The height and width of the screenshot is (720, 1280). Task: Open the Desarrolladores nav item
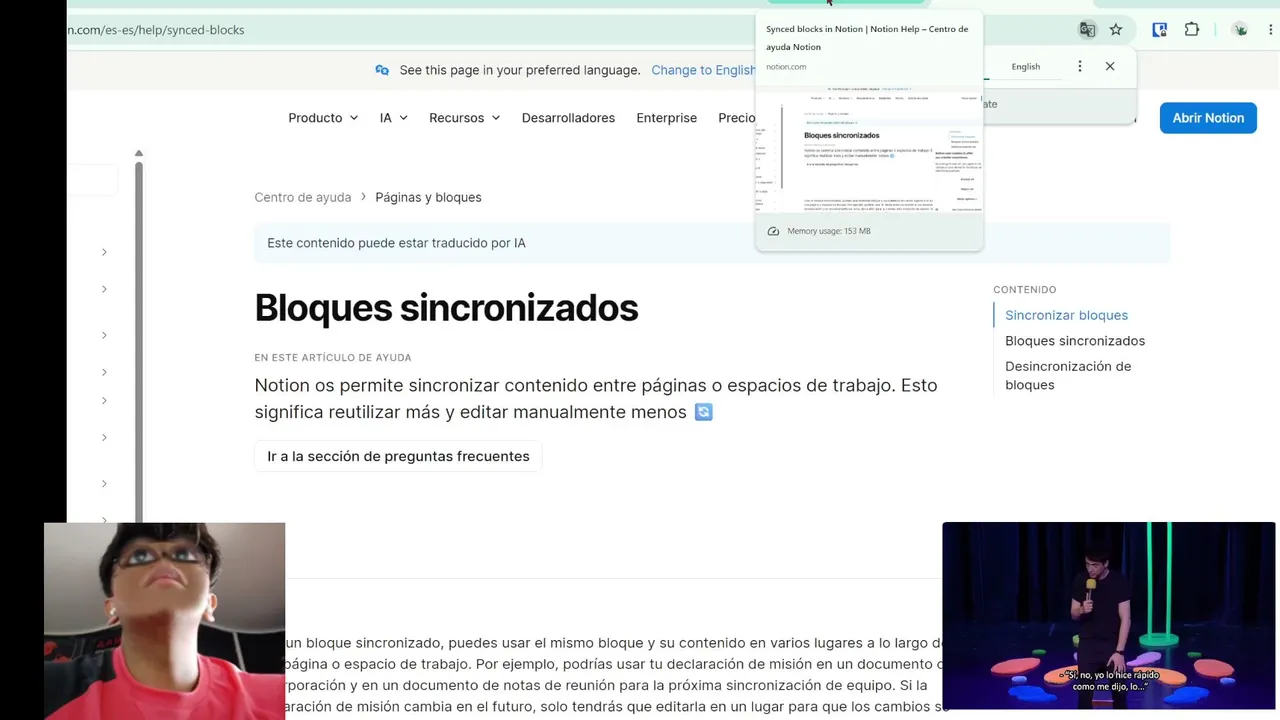click(568, 118)
